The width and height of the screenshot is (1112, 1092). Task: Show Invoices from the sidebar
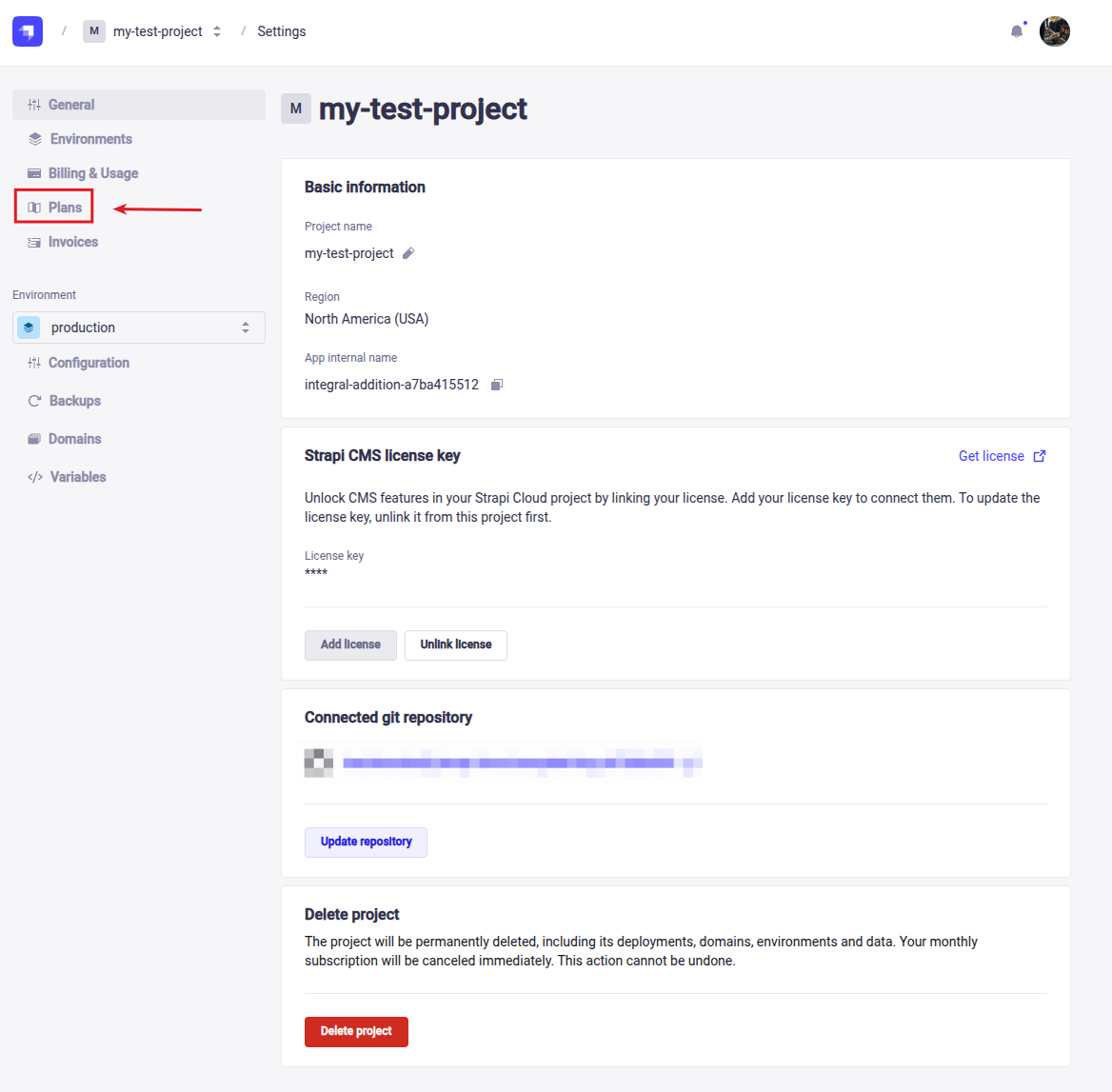[72, 242]
